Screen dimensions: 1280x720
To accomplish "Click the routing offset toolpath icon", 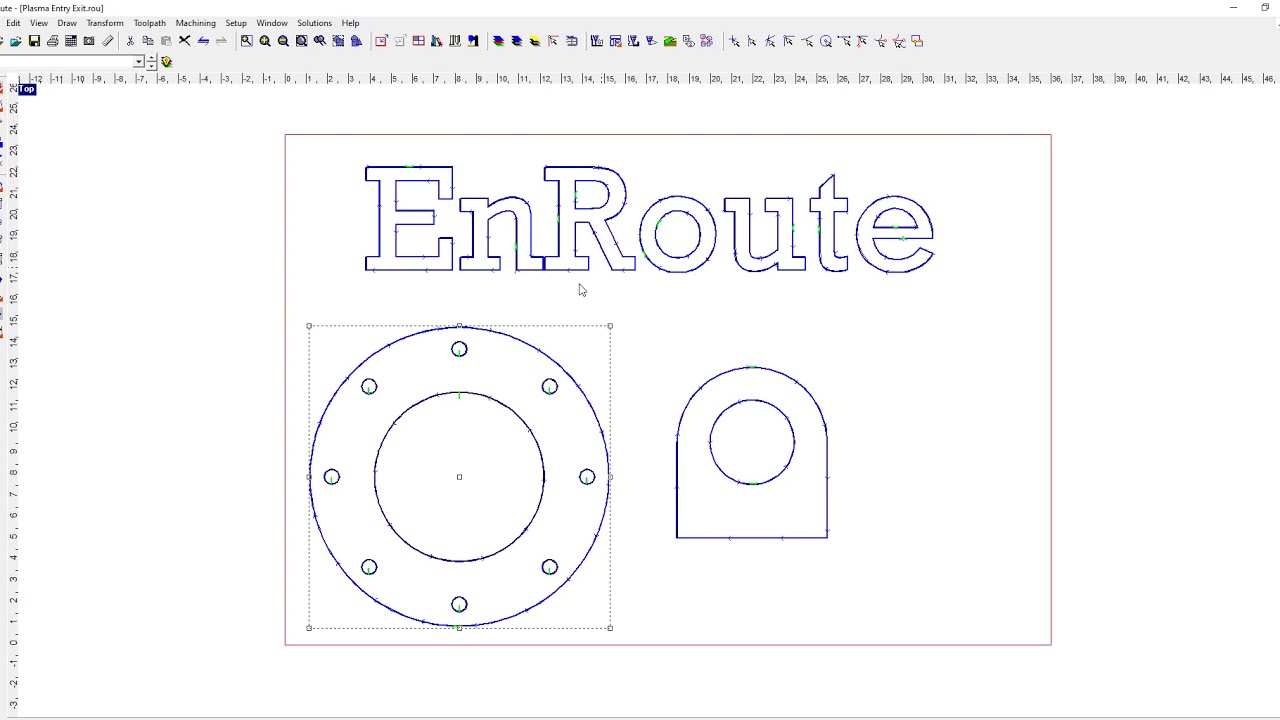I will (597, 41).
